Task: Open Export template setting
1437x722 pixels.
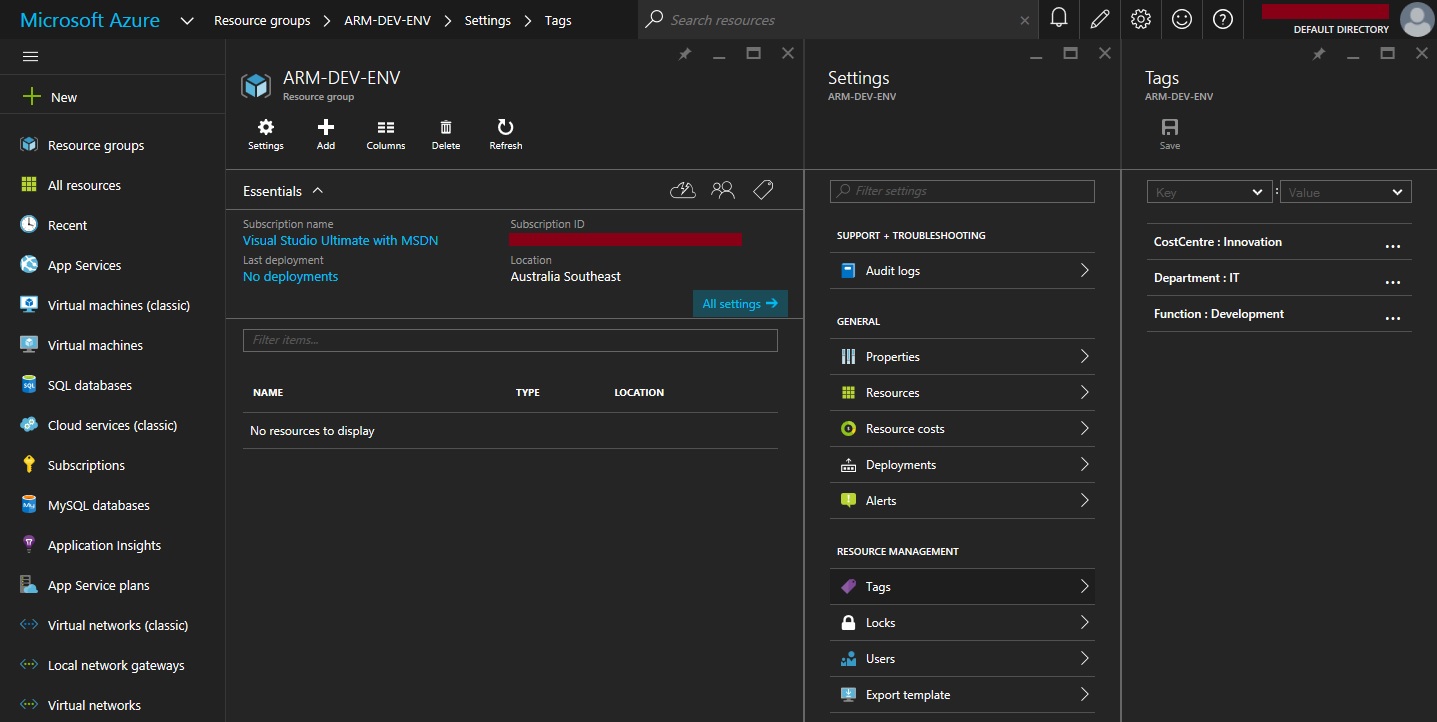Action: [962, 694]
